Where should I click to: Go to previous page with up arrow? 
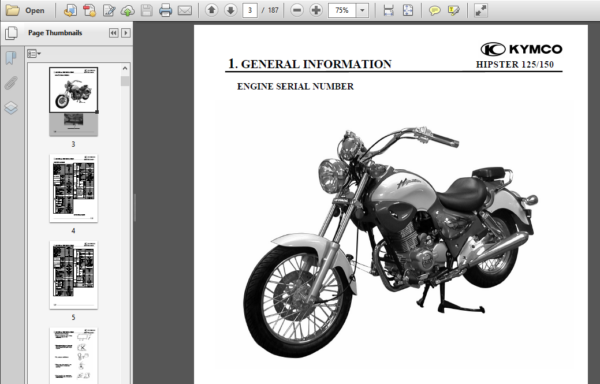212,10
